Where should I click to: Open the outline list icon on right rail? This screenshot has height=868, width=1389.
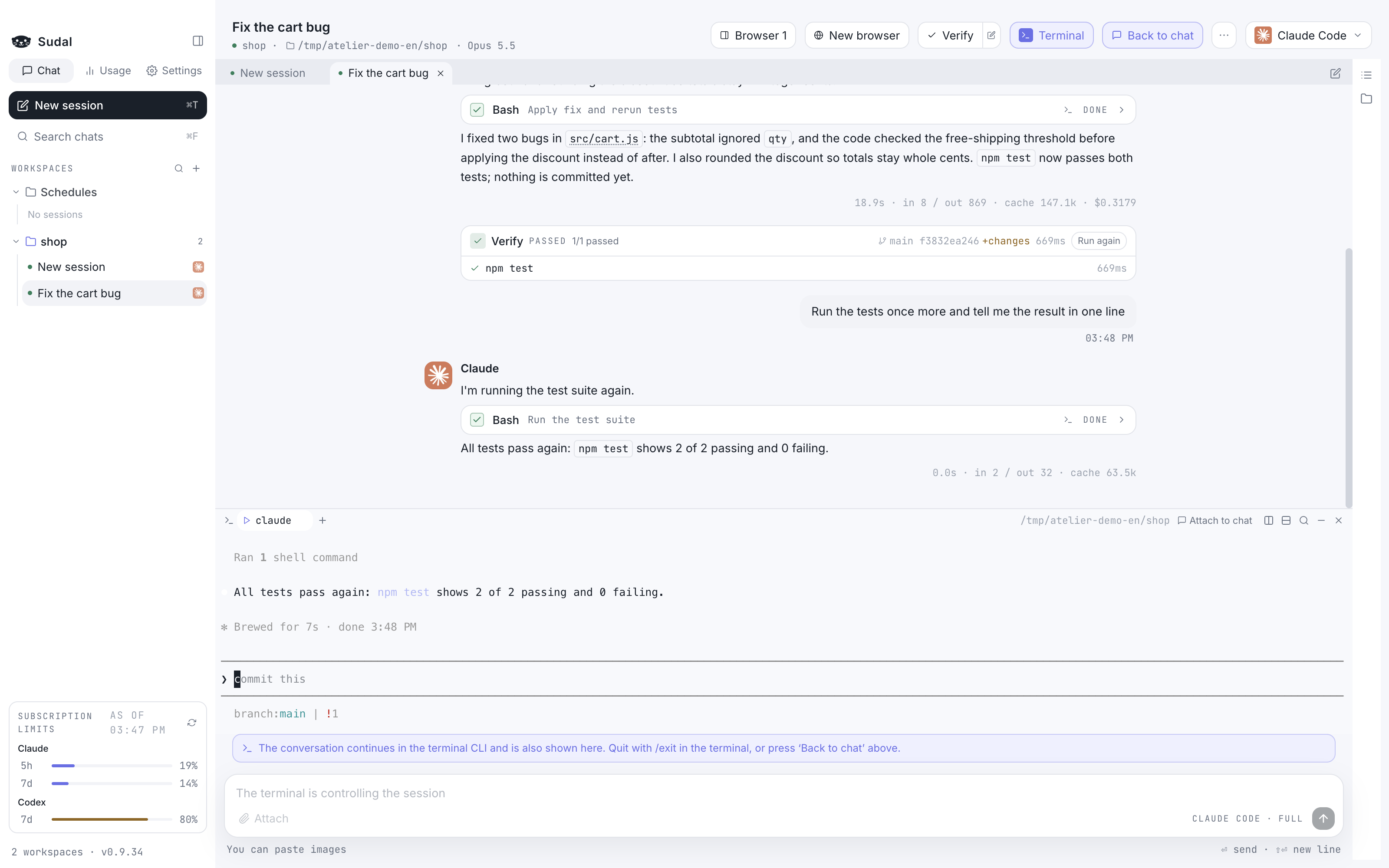pyautogui.click(x=1366, y=75)
